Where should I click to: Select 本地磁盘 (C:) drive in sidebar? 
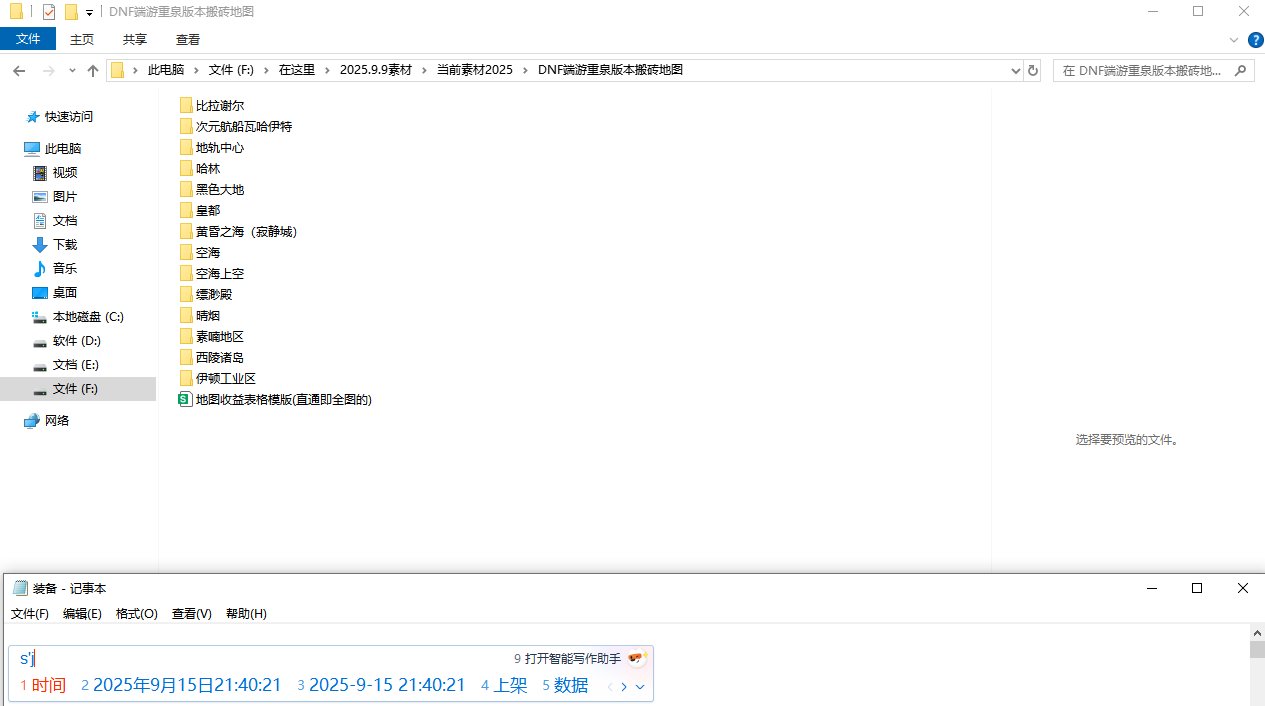click(x=87, y=317)
